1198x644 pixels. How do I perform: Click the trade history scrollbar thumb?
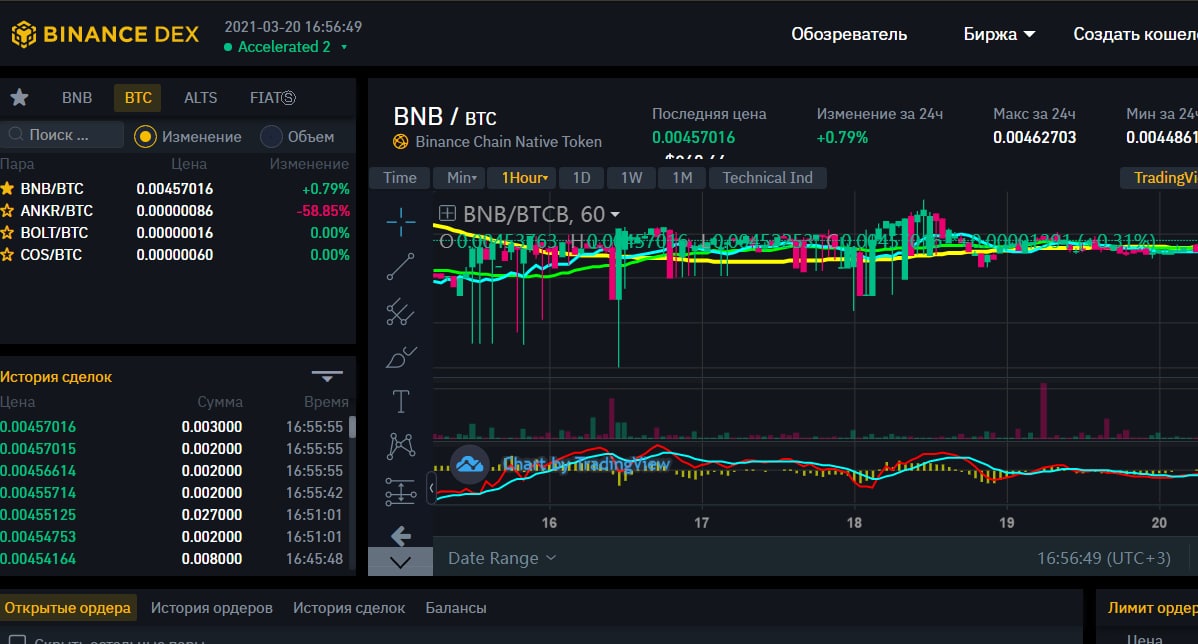(x=352, y=426)
